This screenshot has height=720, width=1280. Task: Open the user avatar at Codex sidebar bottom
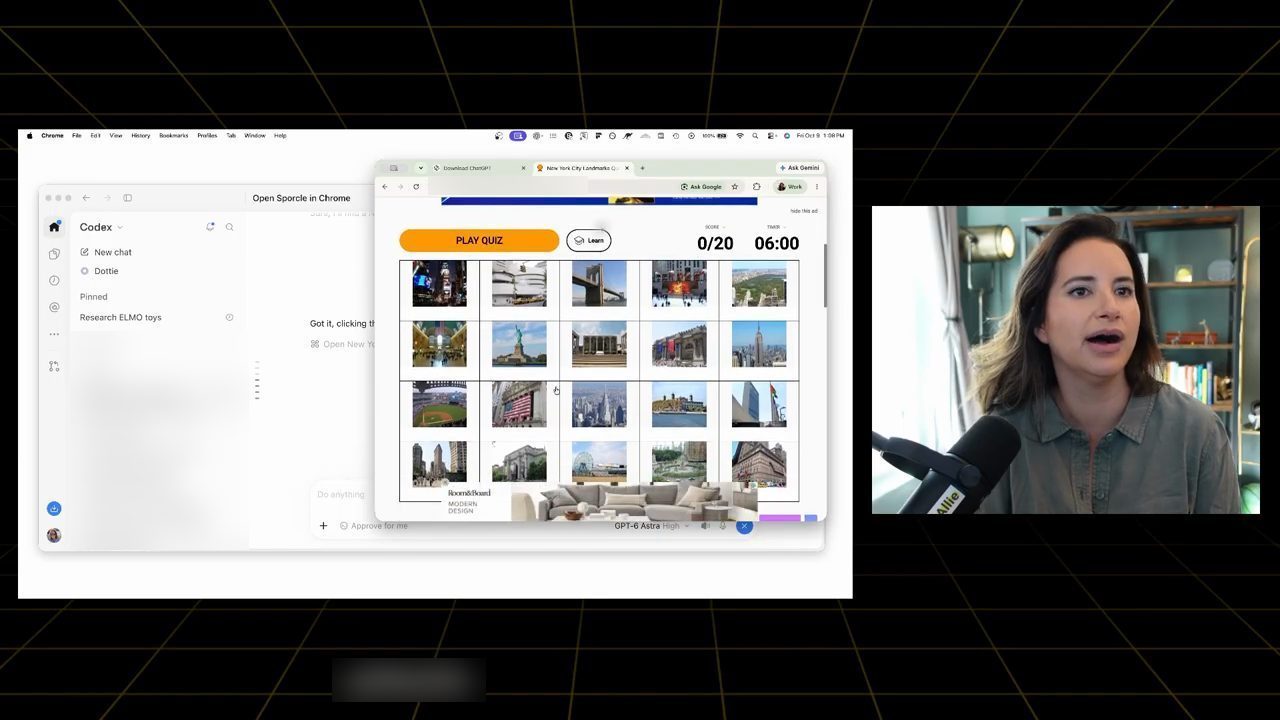tap(54, 535)
